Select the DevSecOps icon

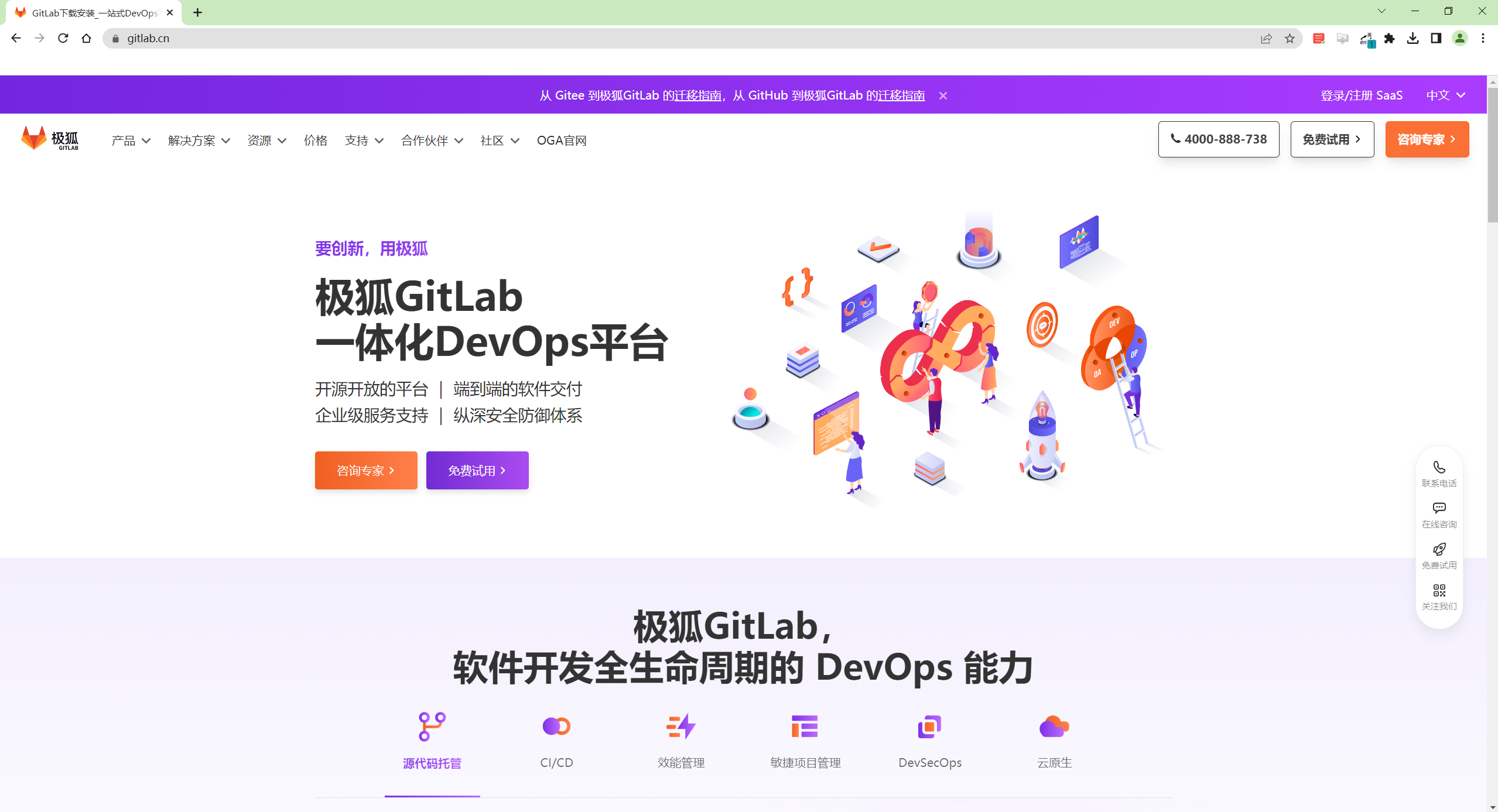click(930, 727)
